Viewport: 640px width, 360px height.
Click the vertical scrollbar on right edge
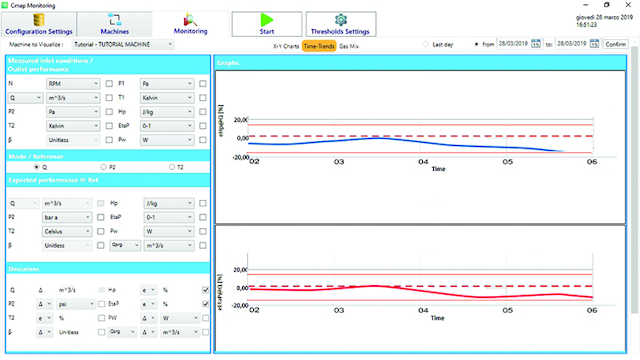[634, 180]
